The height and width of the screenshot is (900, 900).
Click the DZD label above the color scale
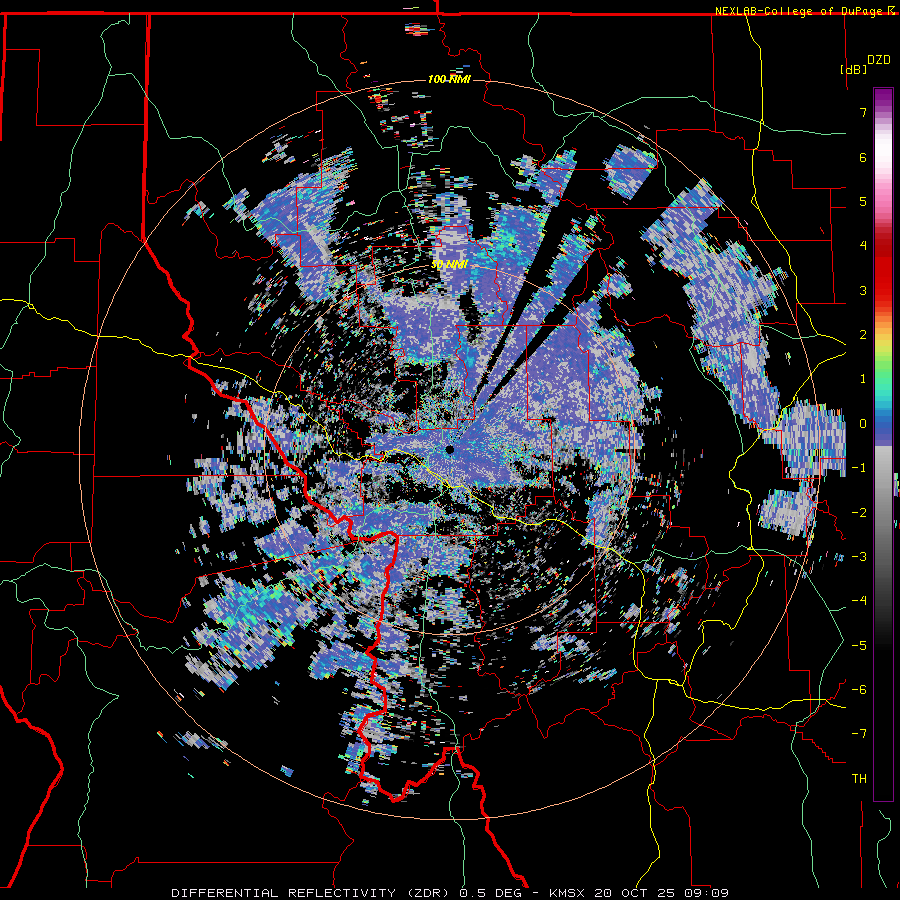(x=879, y=60)
